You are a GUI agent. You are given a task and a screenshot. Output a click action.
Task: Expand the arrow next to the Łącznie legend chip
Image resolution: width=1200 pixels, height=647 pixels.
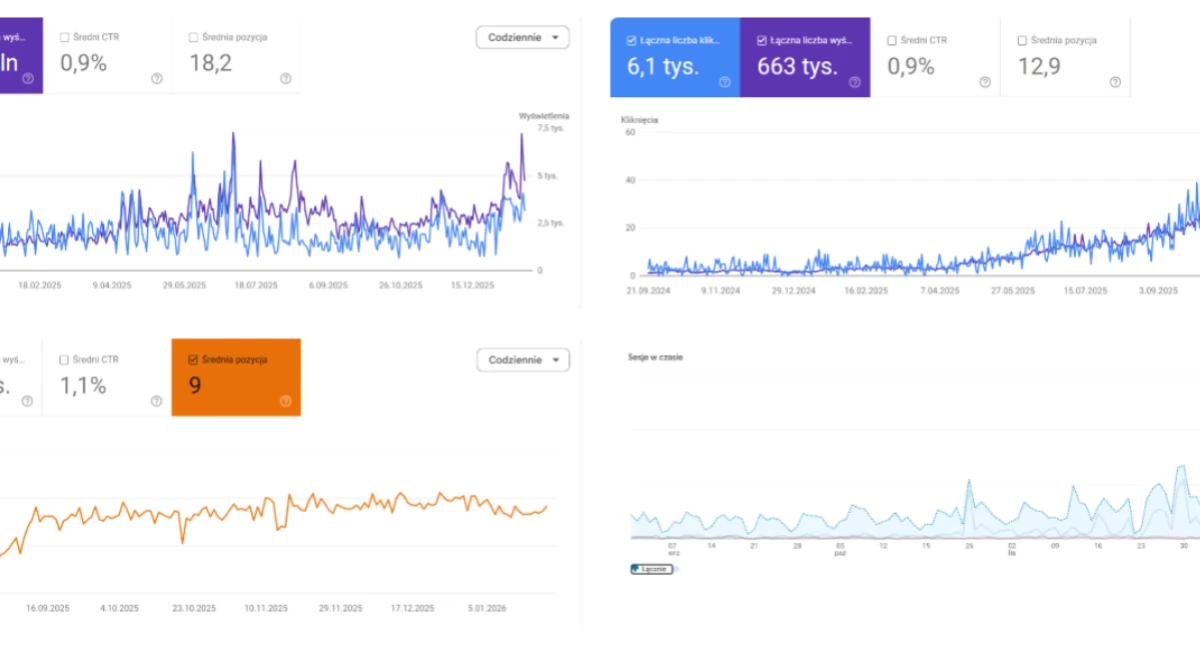[x=676, y=568]
